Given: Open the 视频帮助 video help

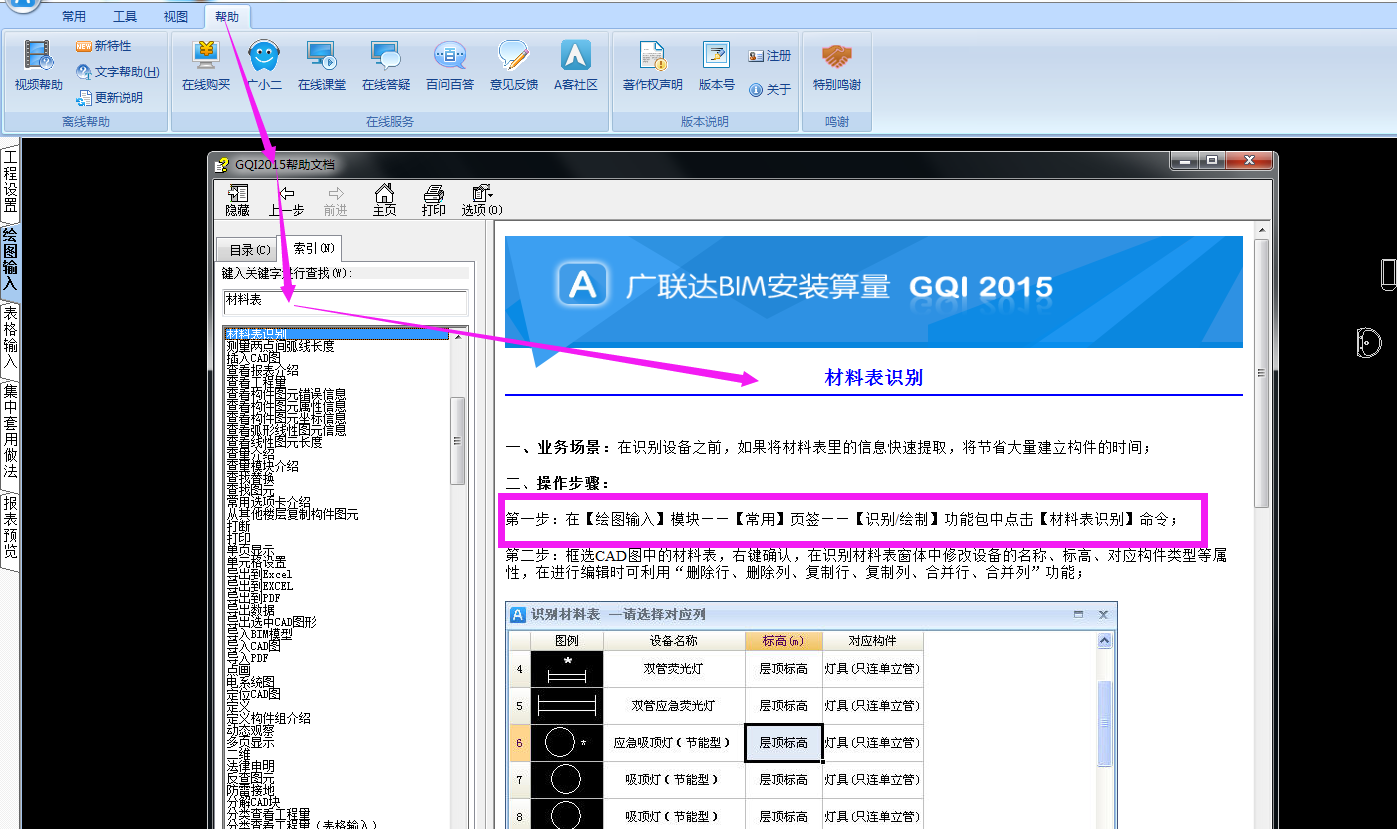Looking at the screenshot, I should point(38,66).
